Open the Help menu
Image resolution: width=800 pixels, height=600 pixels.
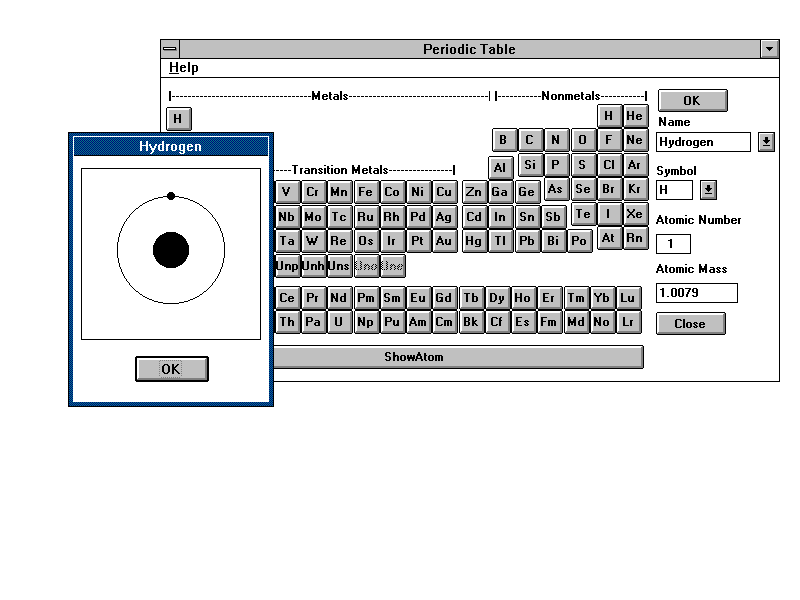pyautogui.click(x=184, y=68)
